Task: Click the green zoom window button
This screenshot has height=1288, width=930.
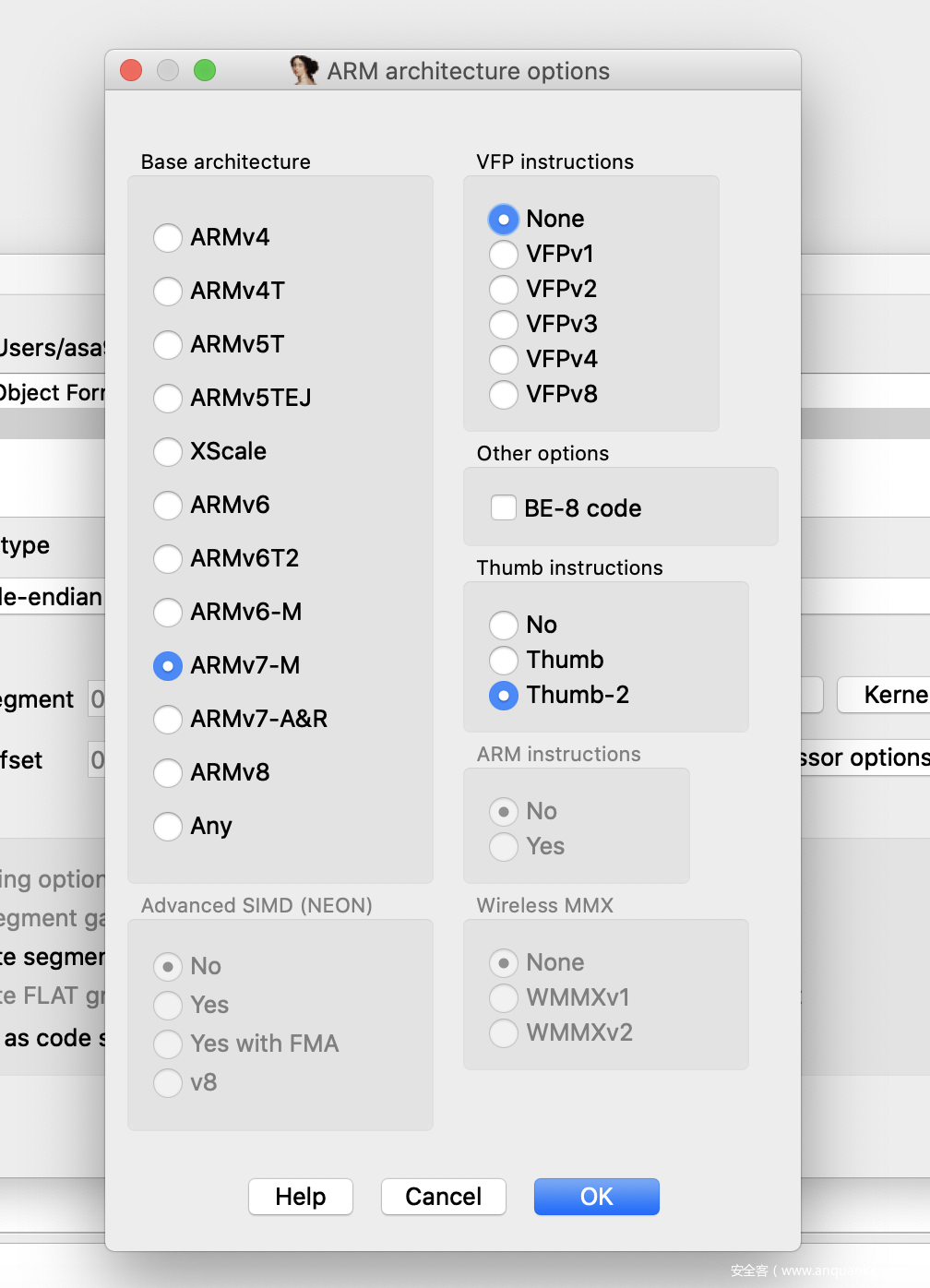Action: 205,70
